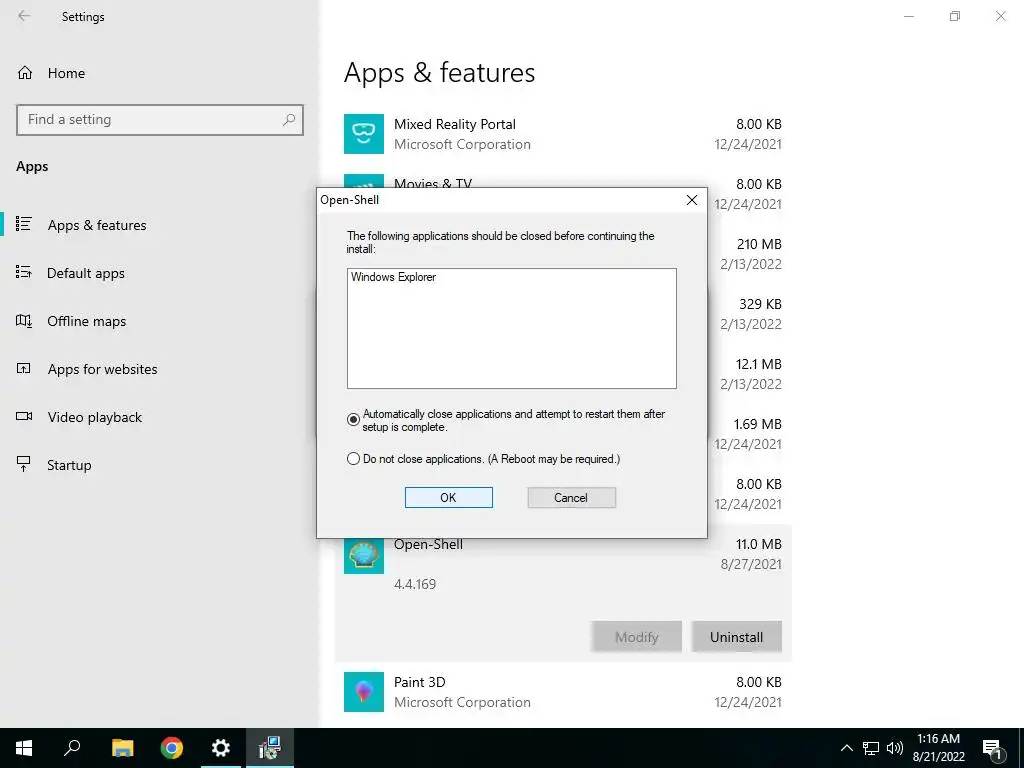This screenshot has width=1024, height=768.
Task: Show hidden tray icons chevron
Action: pyautogui.click(x=846, y=748)
